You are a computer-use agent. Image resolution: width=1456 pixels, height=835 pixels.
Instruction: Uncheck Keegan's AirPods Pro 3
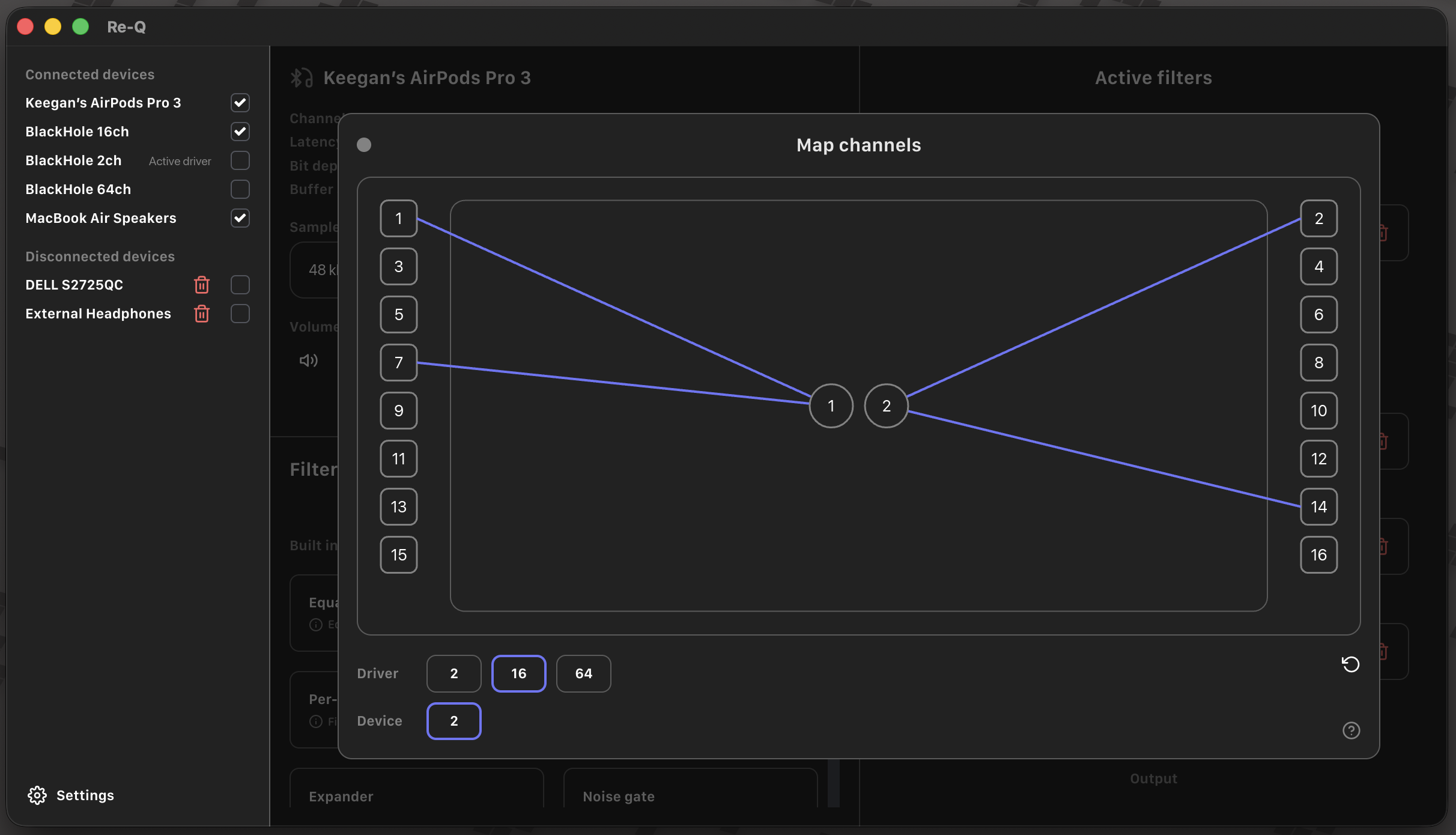240,103
